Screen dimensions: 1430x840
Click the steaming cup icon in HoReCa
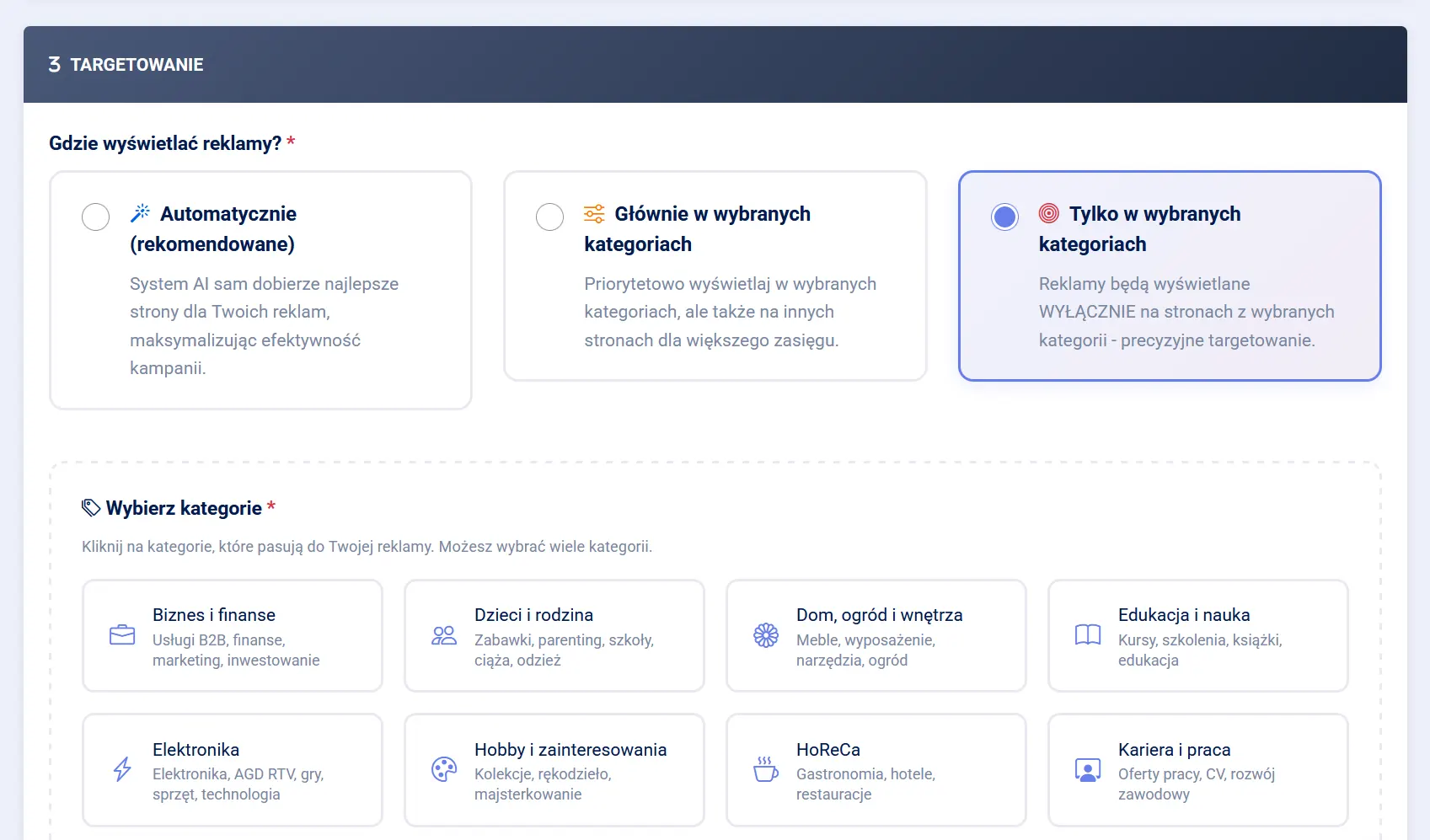[x=766, y=769]
